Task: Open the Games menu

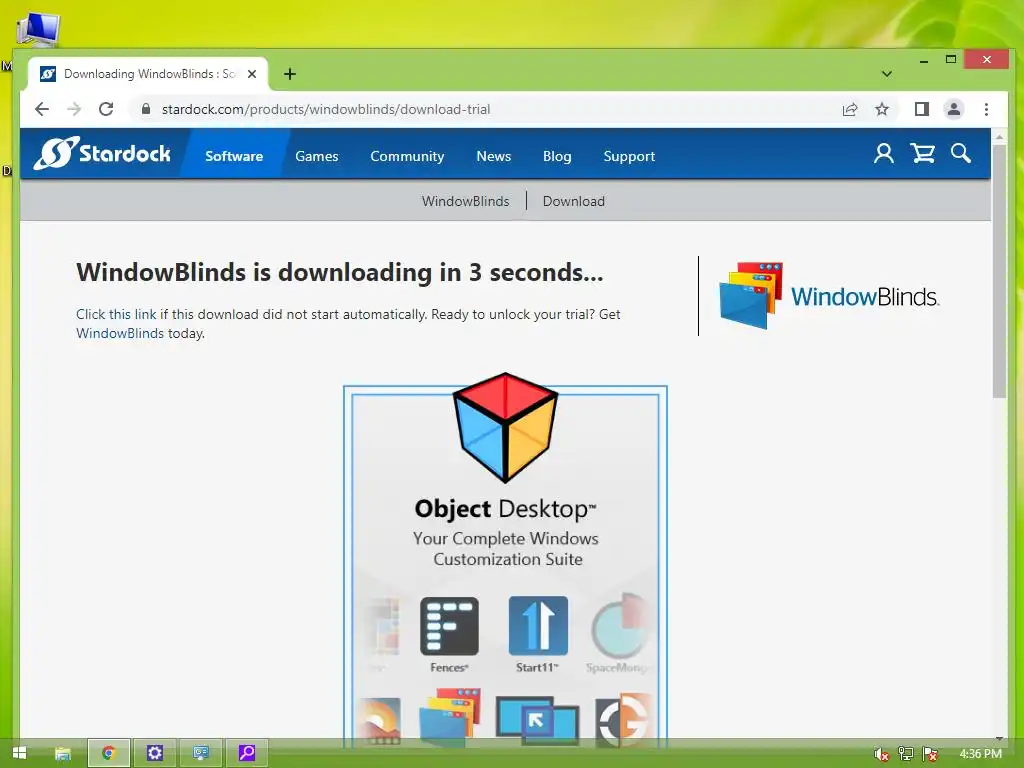Action: click(317, 156)
